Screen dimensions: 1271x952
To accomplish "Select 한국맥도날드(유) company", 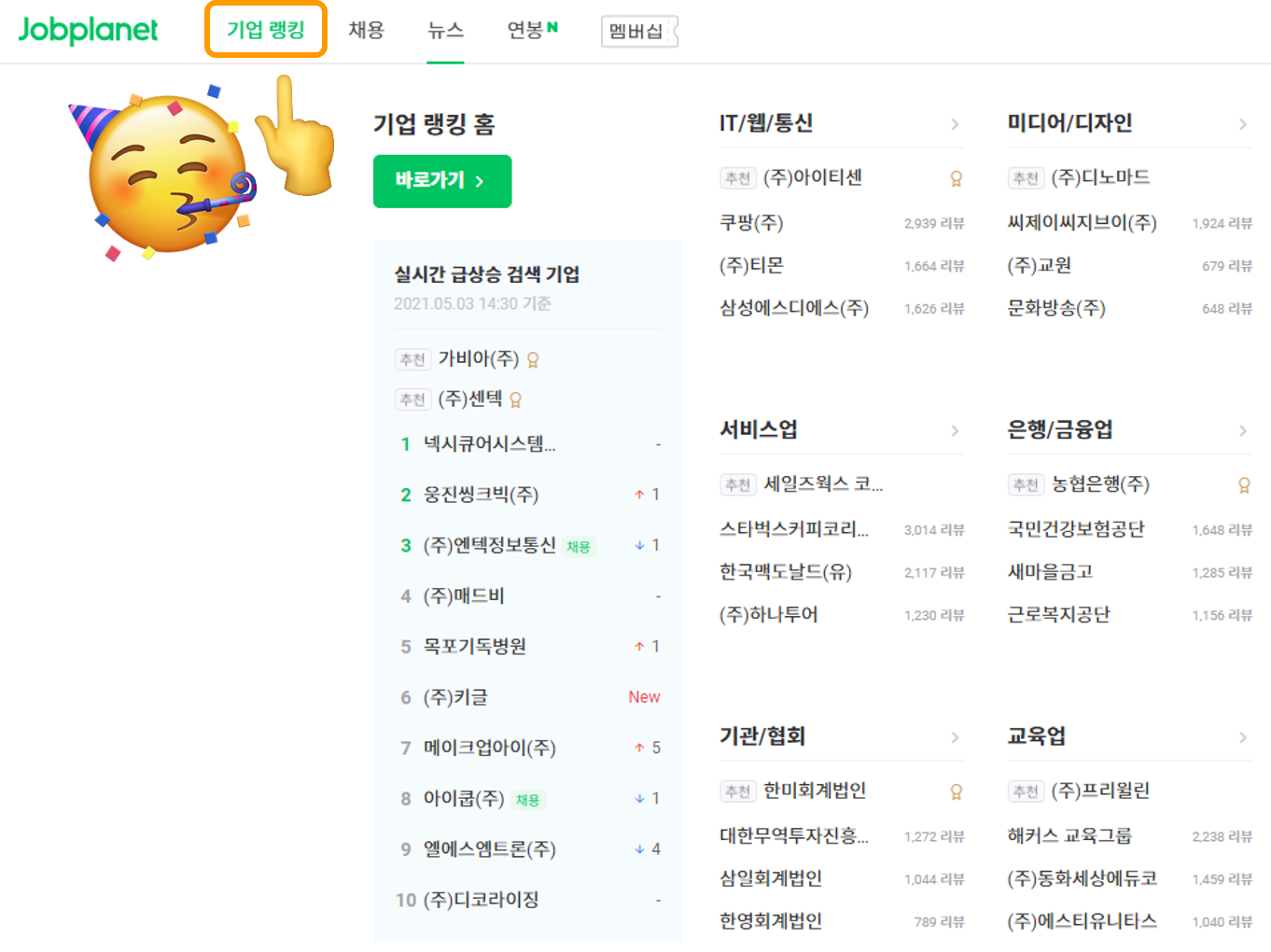I will pos(786,572).
